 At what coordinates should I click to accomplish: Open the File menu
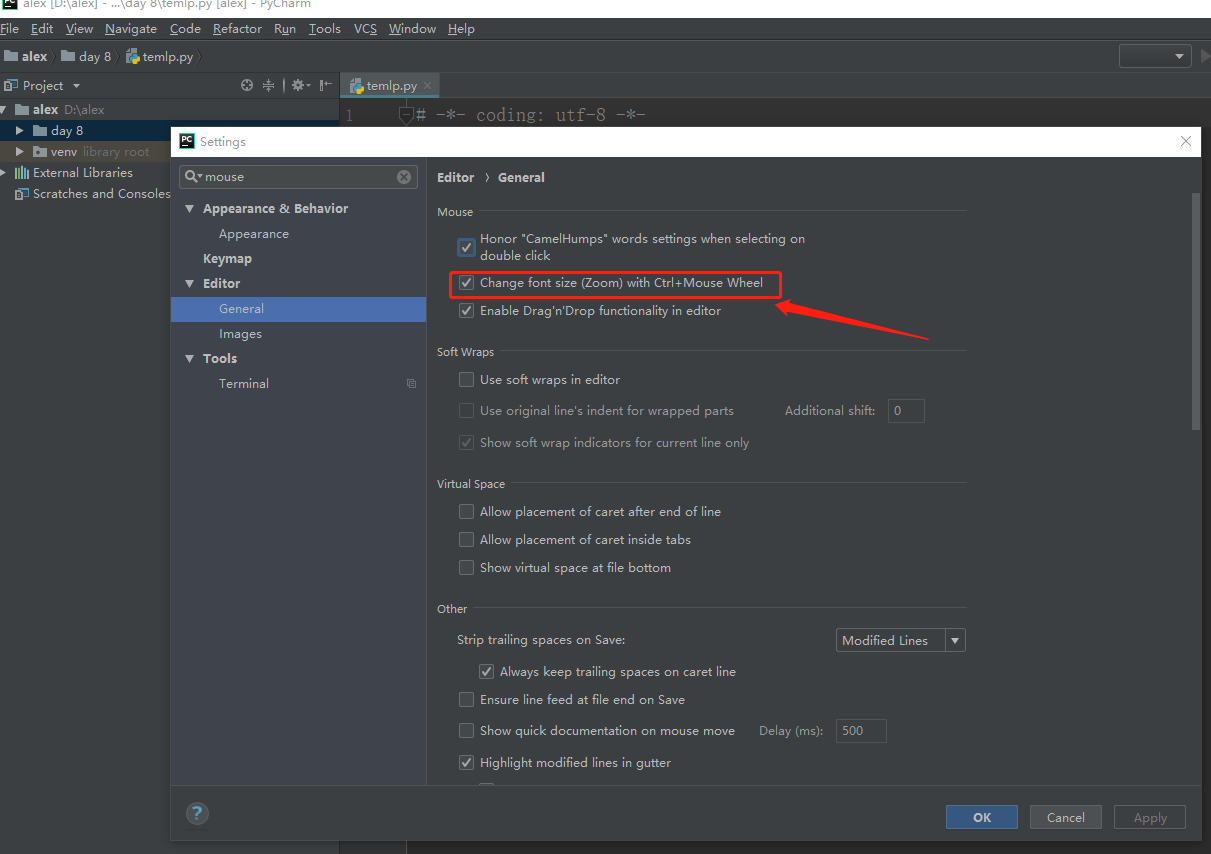pos(10,29)
